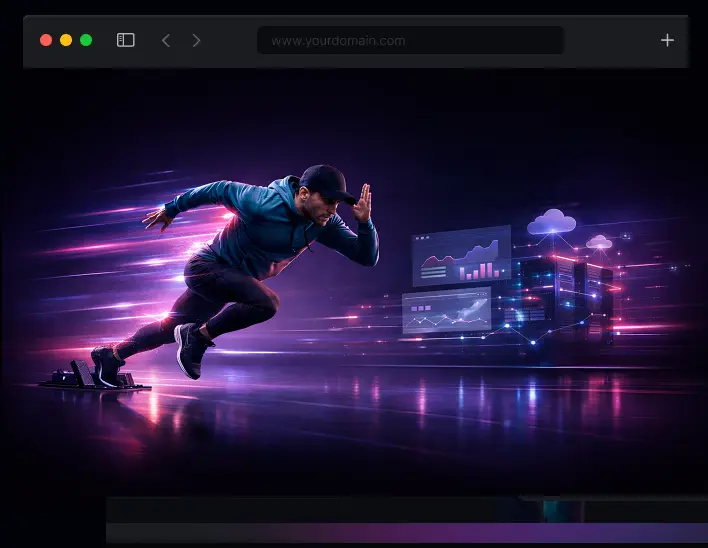Open a new tab with plus icon
This screenshot has height=548, width=708.
(667, 40)
